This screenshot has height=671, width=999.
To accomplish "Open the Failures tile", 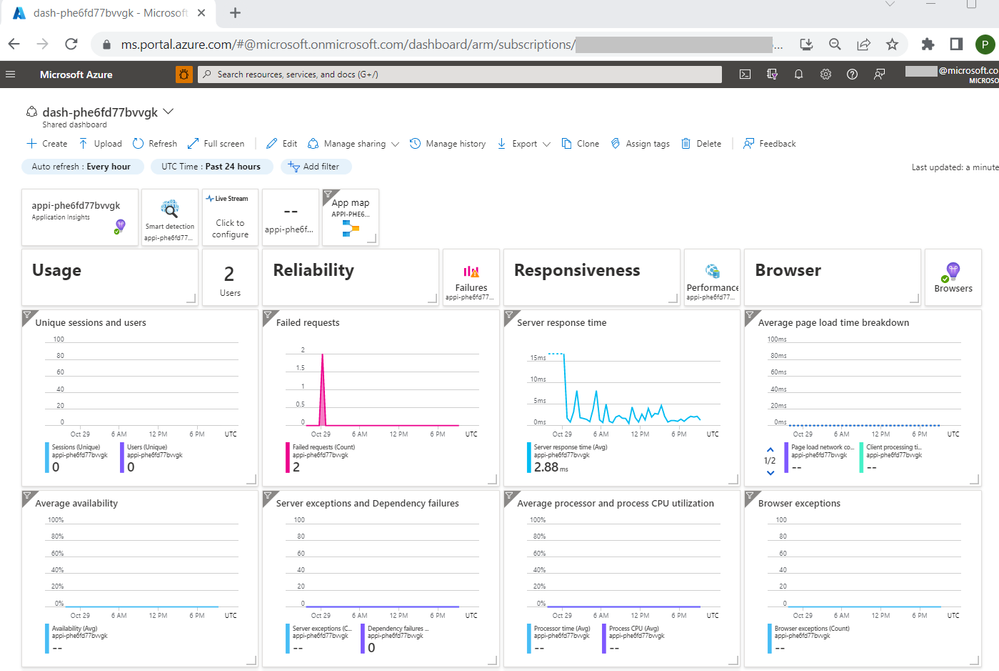I will pyautogui.click(x=471, y=277).
